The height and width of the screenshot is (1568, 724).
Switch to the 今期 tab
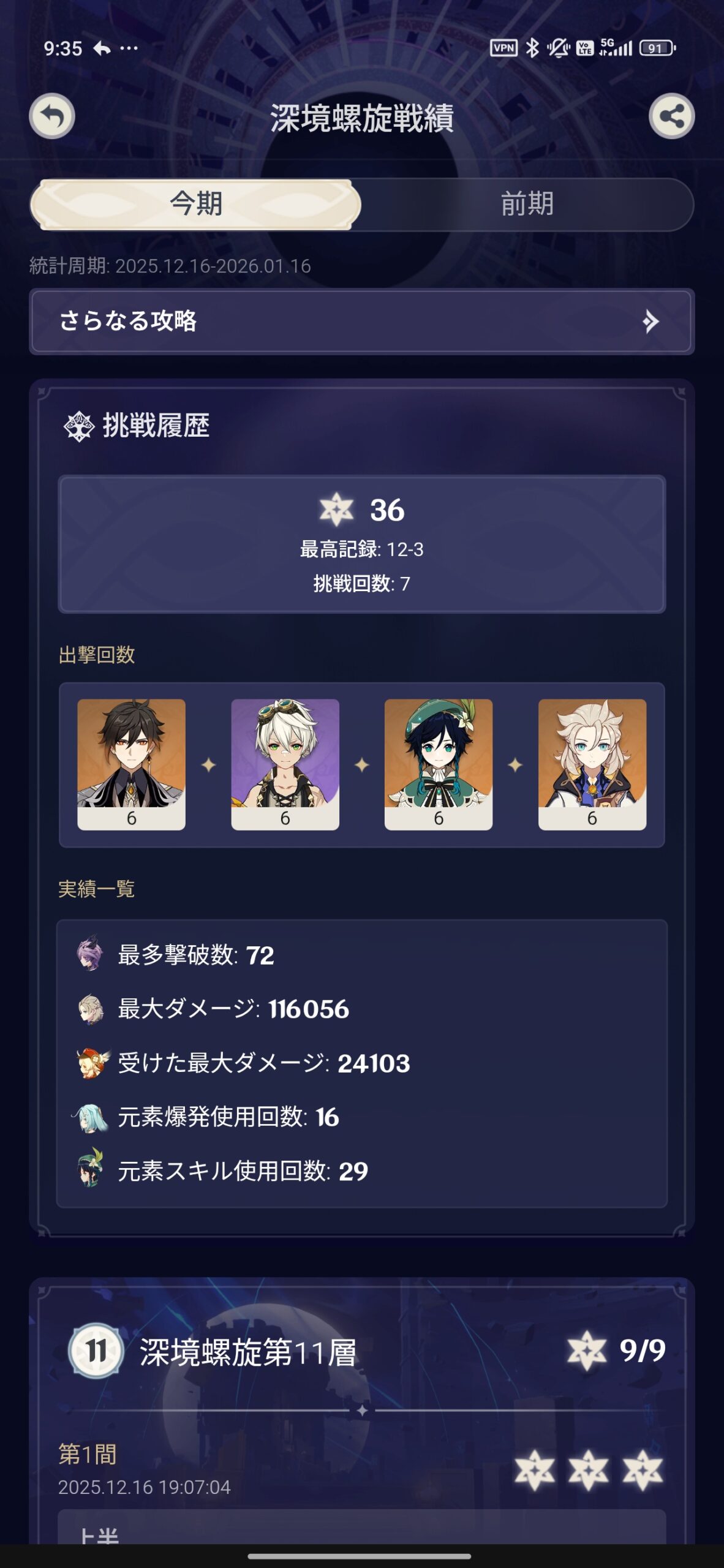(196, 204)
